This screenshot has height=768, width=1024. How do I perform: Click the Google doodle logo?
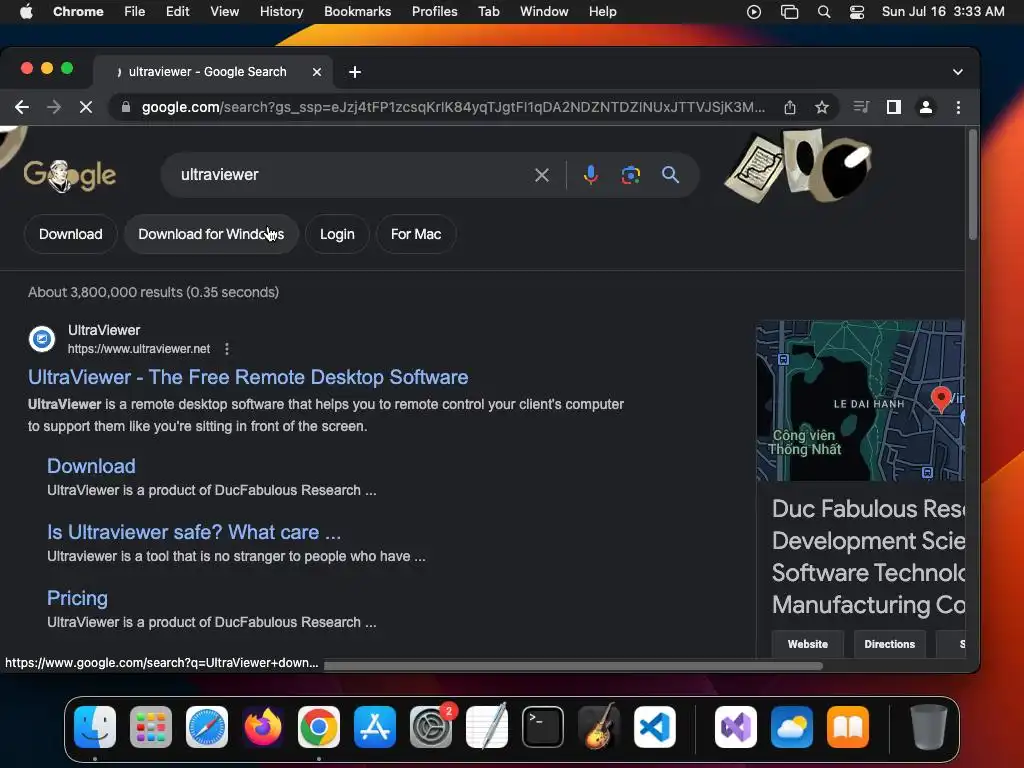pyautogui.click(x=70, y=175)
